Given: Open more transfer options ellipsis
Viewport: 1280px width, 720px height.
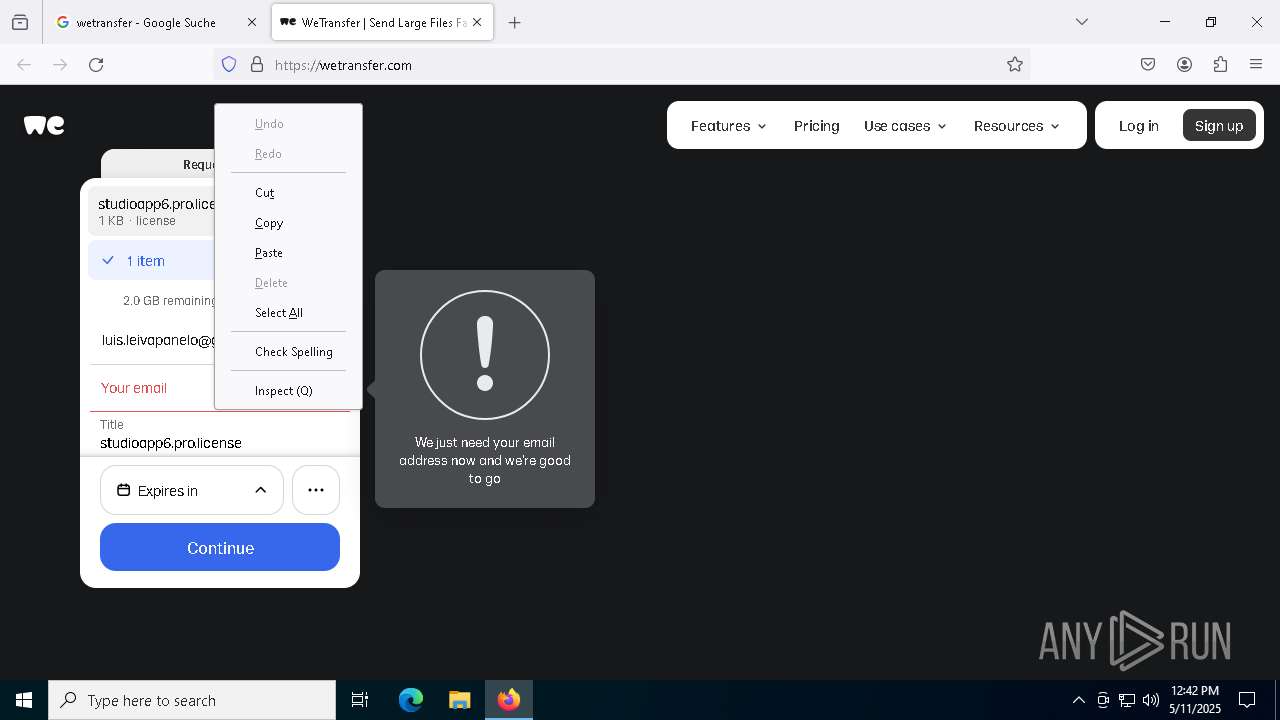Looking at the screenshot, I should tap(316, 490).
